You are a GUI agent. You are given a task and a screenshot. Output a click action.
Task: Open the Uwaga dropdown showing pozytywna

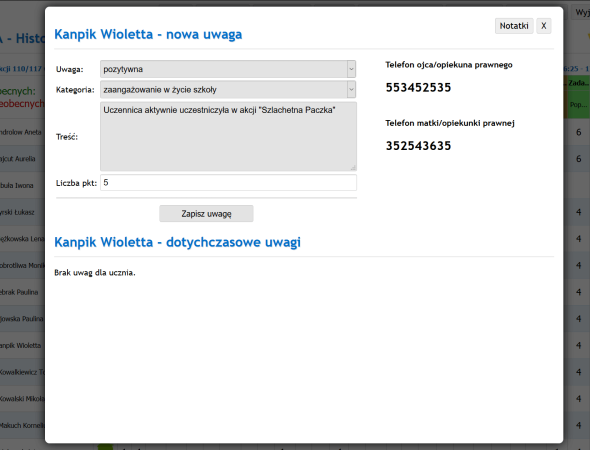coord(228,69)
